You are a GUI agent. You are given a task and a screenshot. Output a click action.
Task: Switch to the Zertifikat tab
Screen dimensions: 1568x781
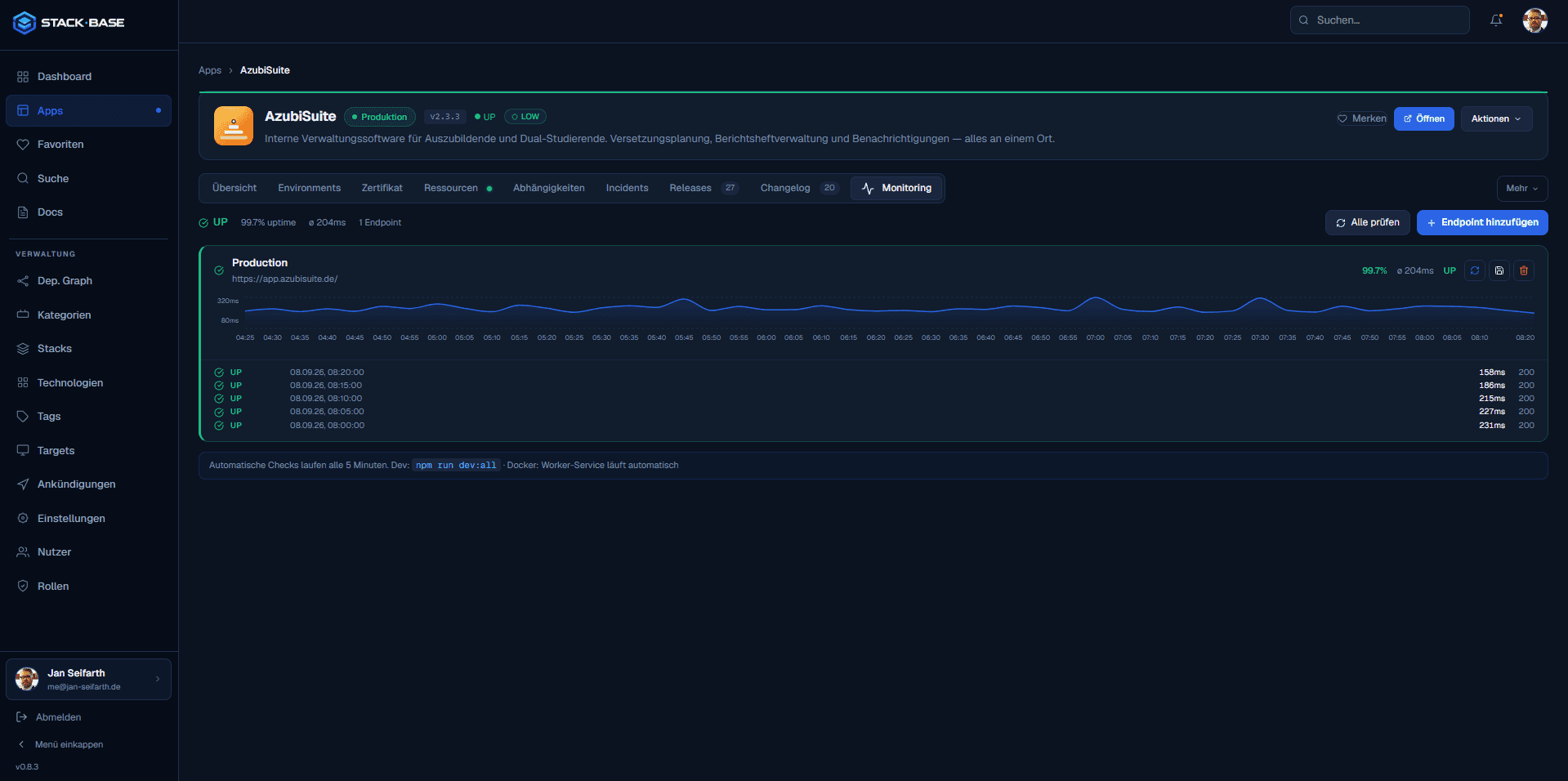pos(382,188)
